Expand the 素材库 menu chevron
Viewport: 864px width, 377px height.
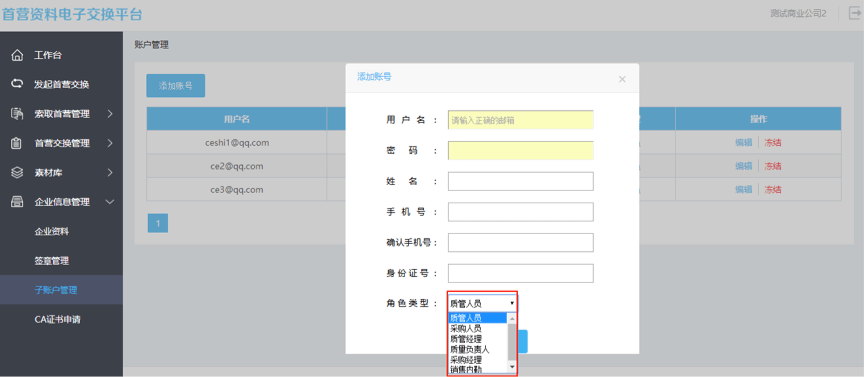click(x=110, y=173)
